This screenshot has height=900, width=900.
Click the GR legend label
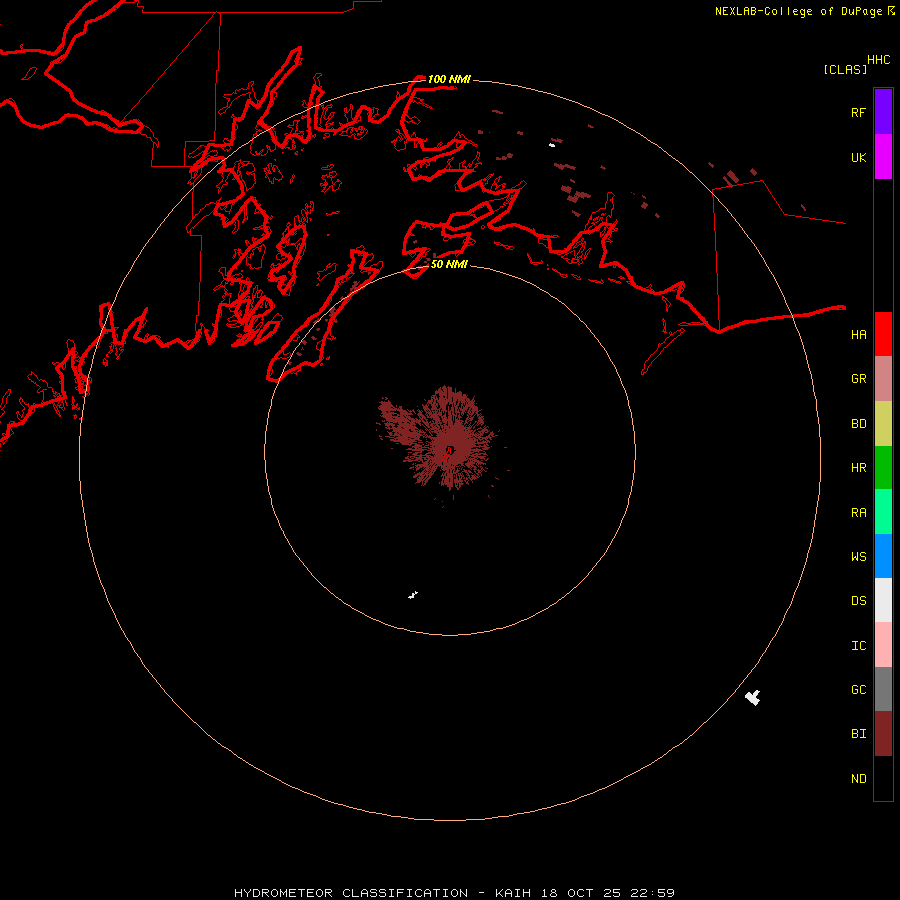(858, 379)
